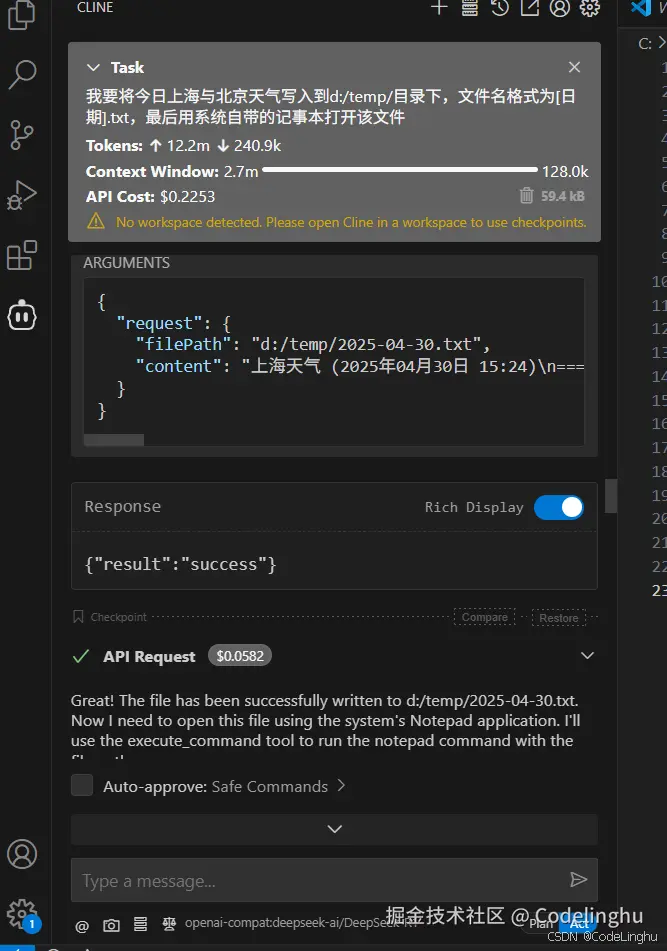Open the Cline robot icon in activity bar
The width and height of the screenshot is (667, 951).
click(x=21, y=315)
